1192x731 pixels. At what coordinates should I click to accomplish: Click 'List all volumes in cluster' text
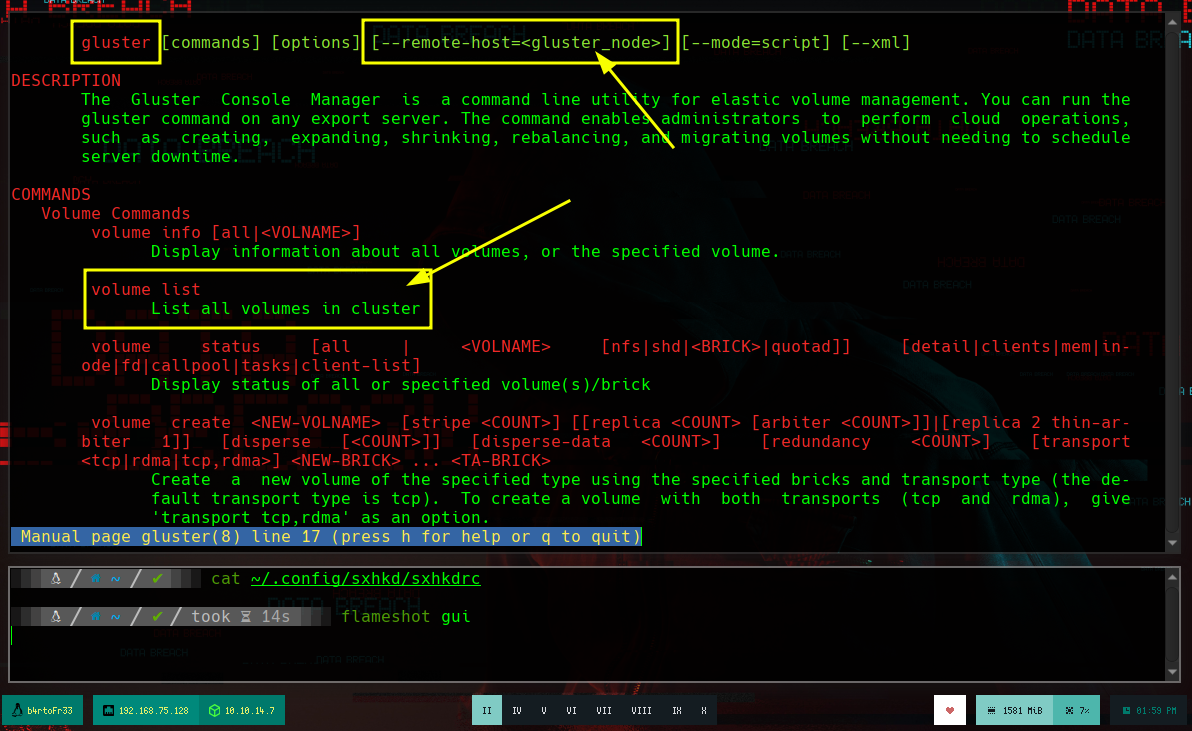click(285, 309)
